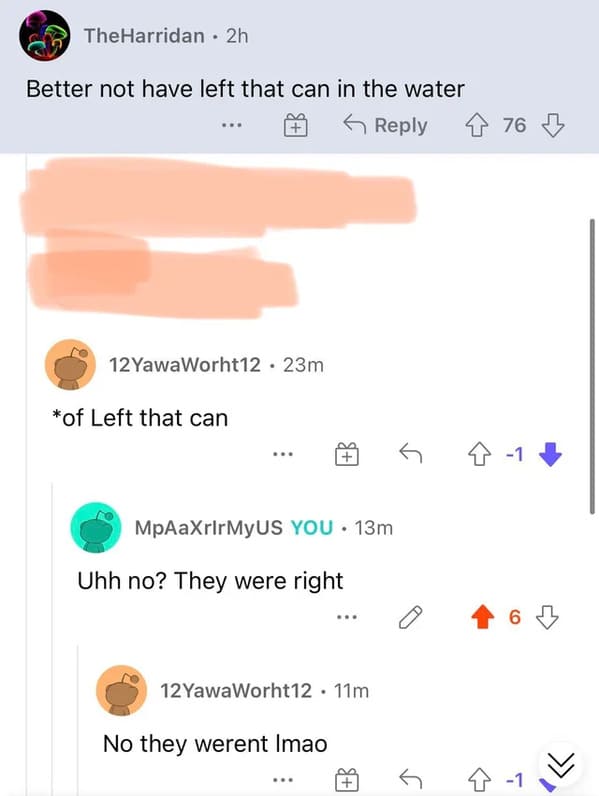Tap TheHarridan's mushroom avatar

(x=45, y=36)
